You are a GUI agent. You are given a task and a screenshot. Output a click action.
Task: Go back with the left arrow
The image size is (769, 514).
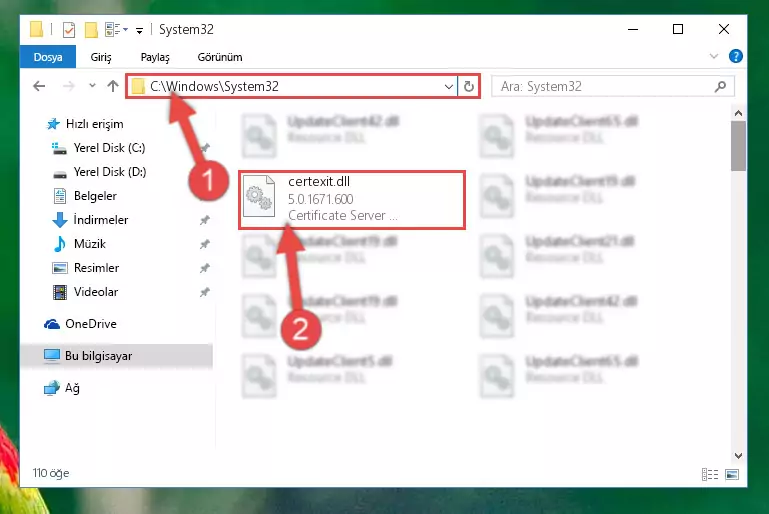(39, 86)
